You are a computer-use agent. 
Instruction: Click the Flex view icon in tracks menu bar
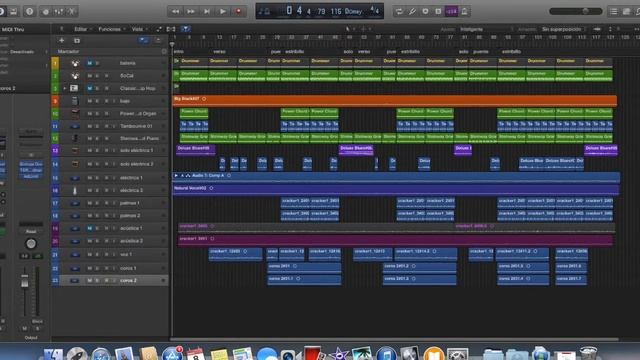(171, 29)
